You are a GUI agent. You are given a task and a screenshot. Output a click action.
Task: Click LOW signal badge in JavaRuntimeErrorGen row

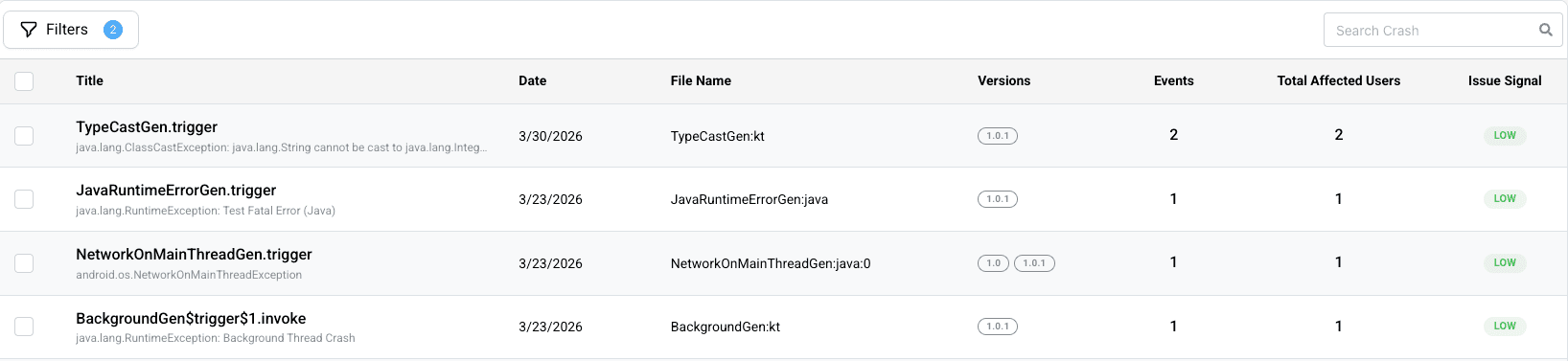click(1505, 198)
